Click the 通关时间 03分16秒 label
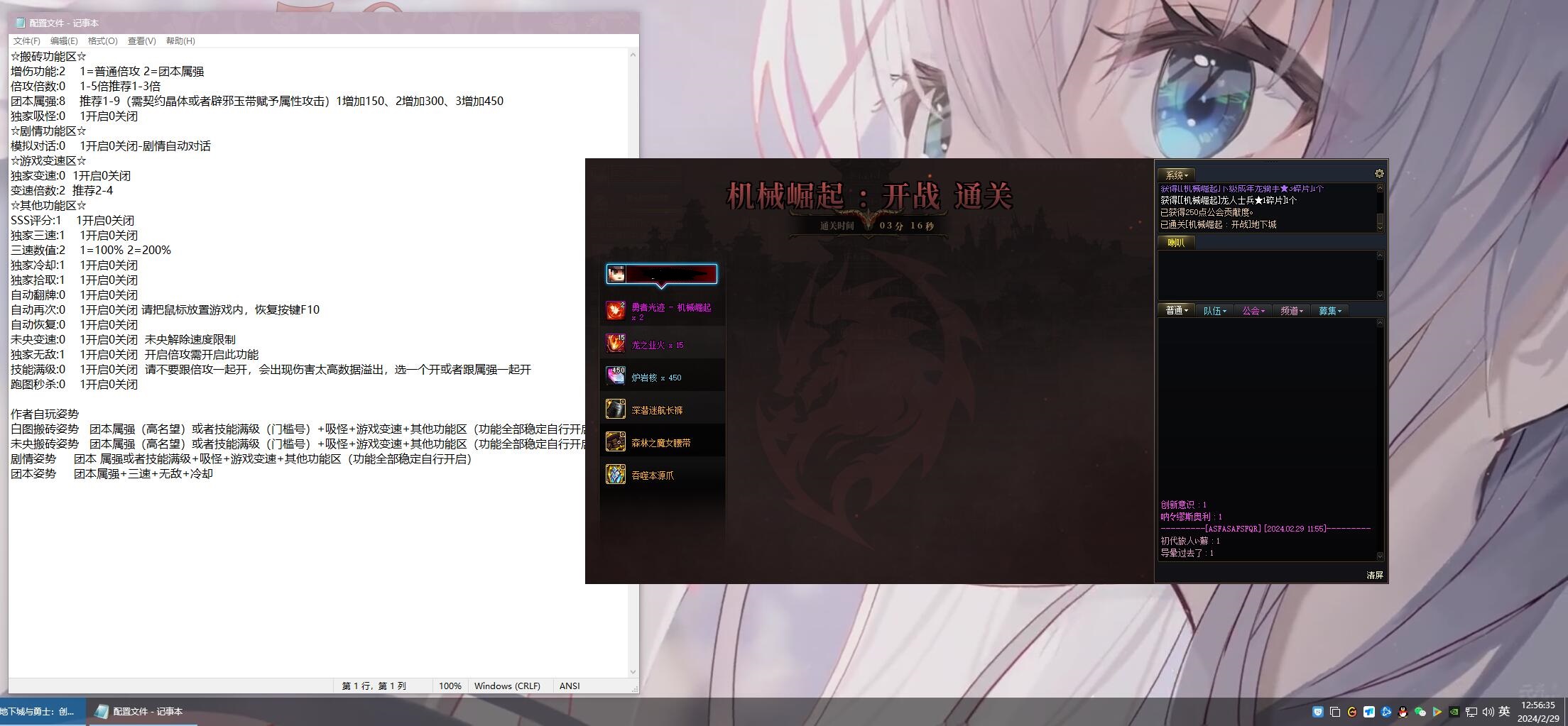The image size is (1568, 726). (x=877, y=226)
